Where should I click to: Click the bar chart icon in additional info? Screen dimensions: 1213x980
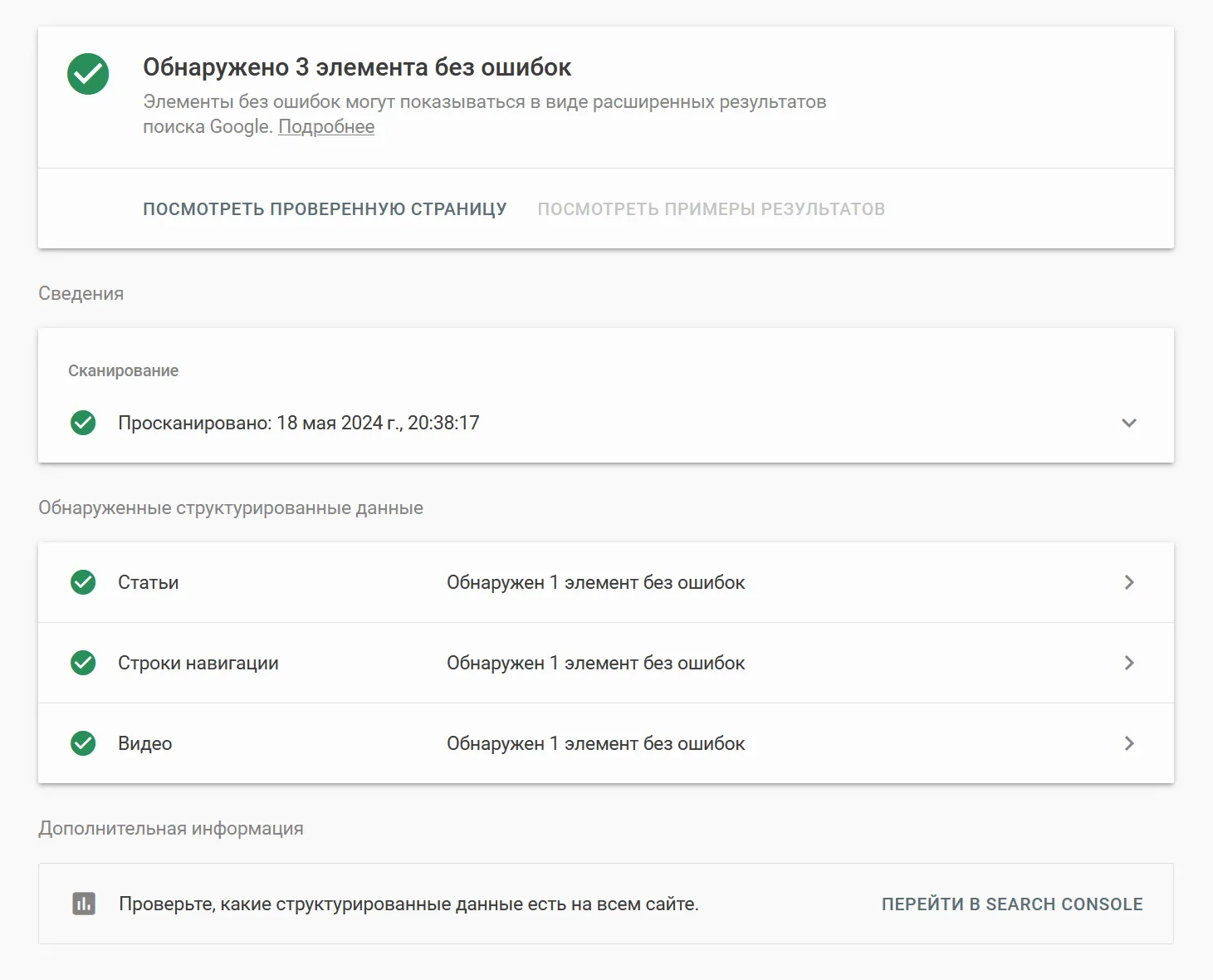point(84,904)
